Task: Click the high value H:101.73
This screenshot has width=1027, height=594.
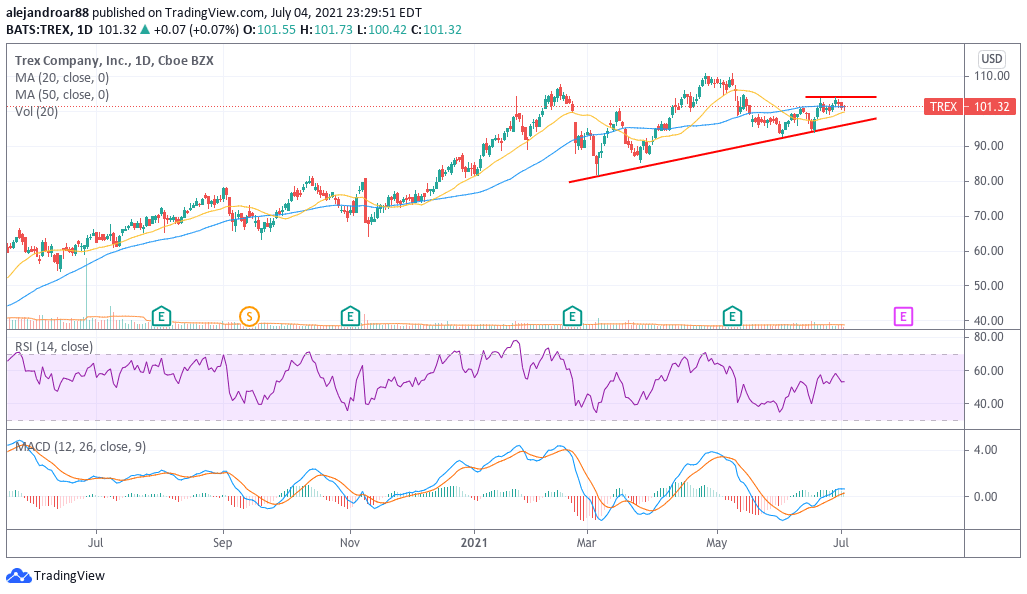Action: coord(326,29)
